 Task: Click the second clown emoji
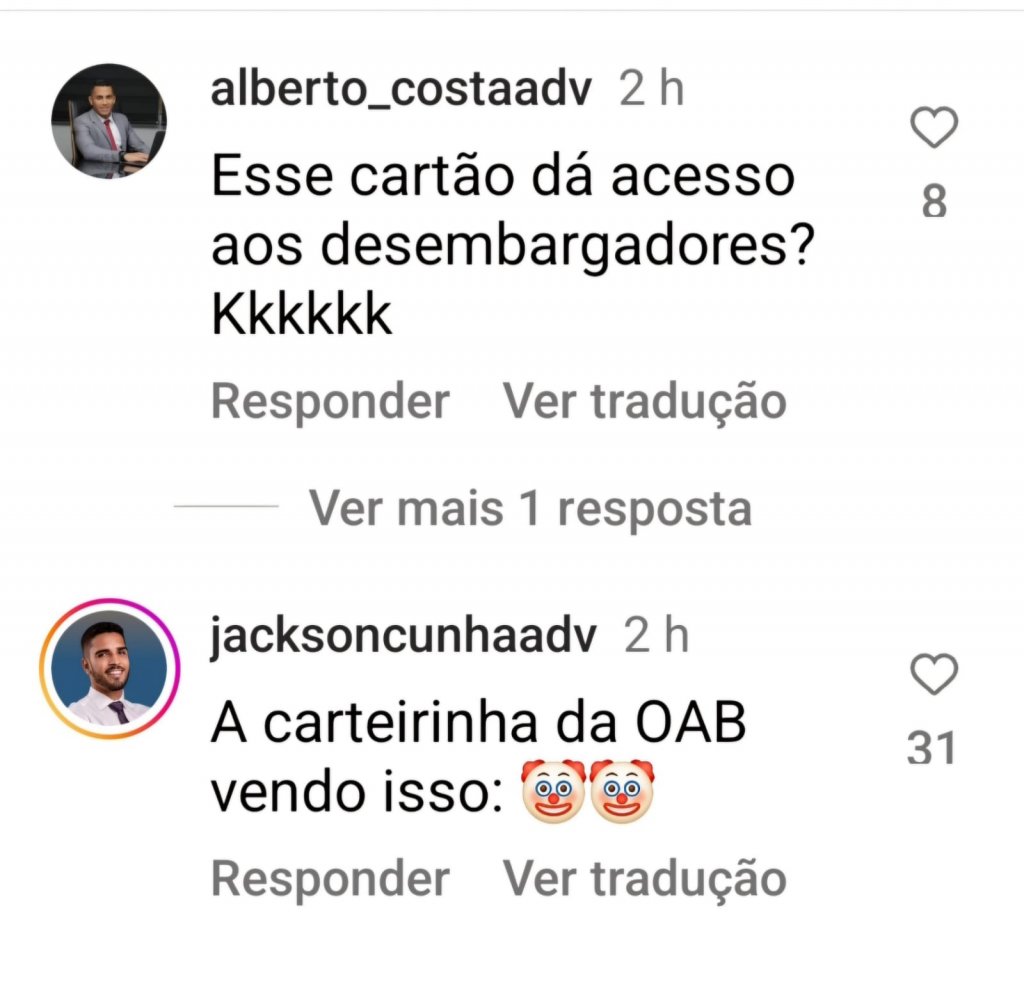[x=621, y=790]
